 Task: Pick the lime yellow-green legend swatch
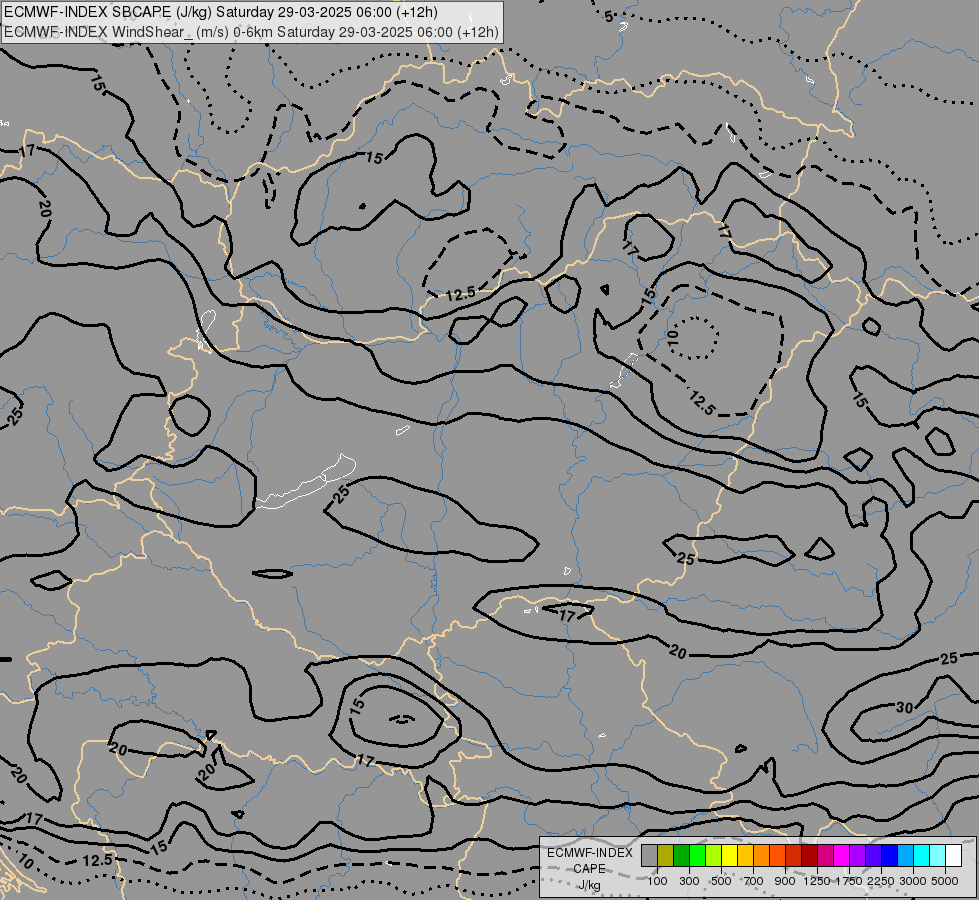[x=714, y=856]
